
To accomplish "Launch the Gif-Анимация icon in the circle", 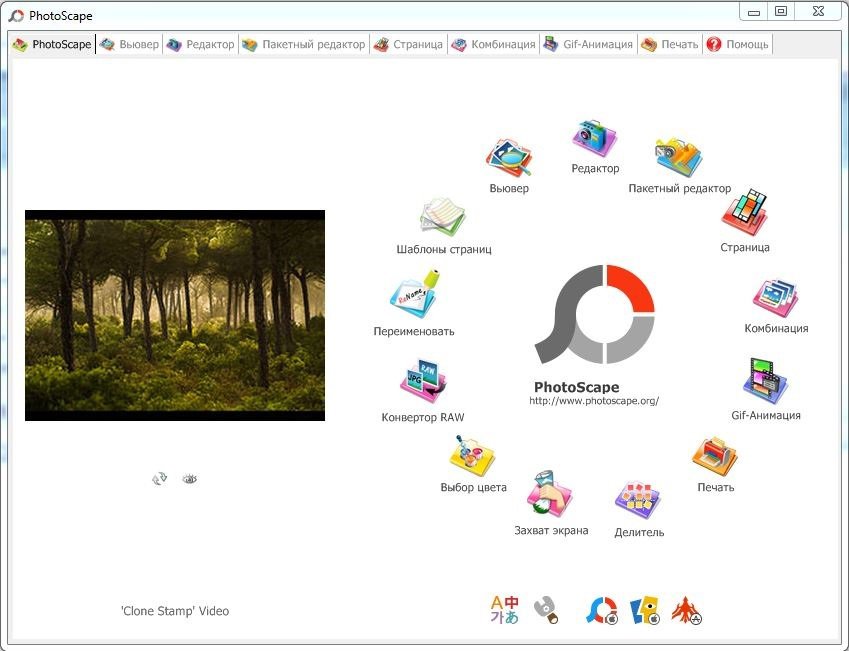I will (766, 381).
